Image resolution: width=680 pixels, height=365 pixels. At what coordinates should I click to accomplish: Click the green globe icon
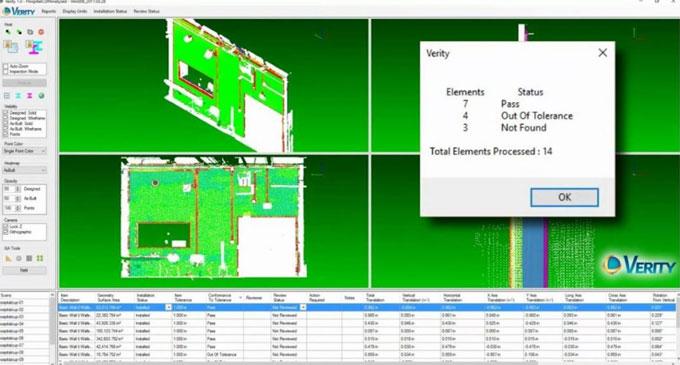(41, 95)
